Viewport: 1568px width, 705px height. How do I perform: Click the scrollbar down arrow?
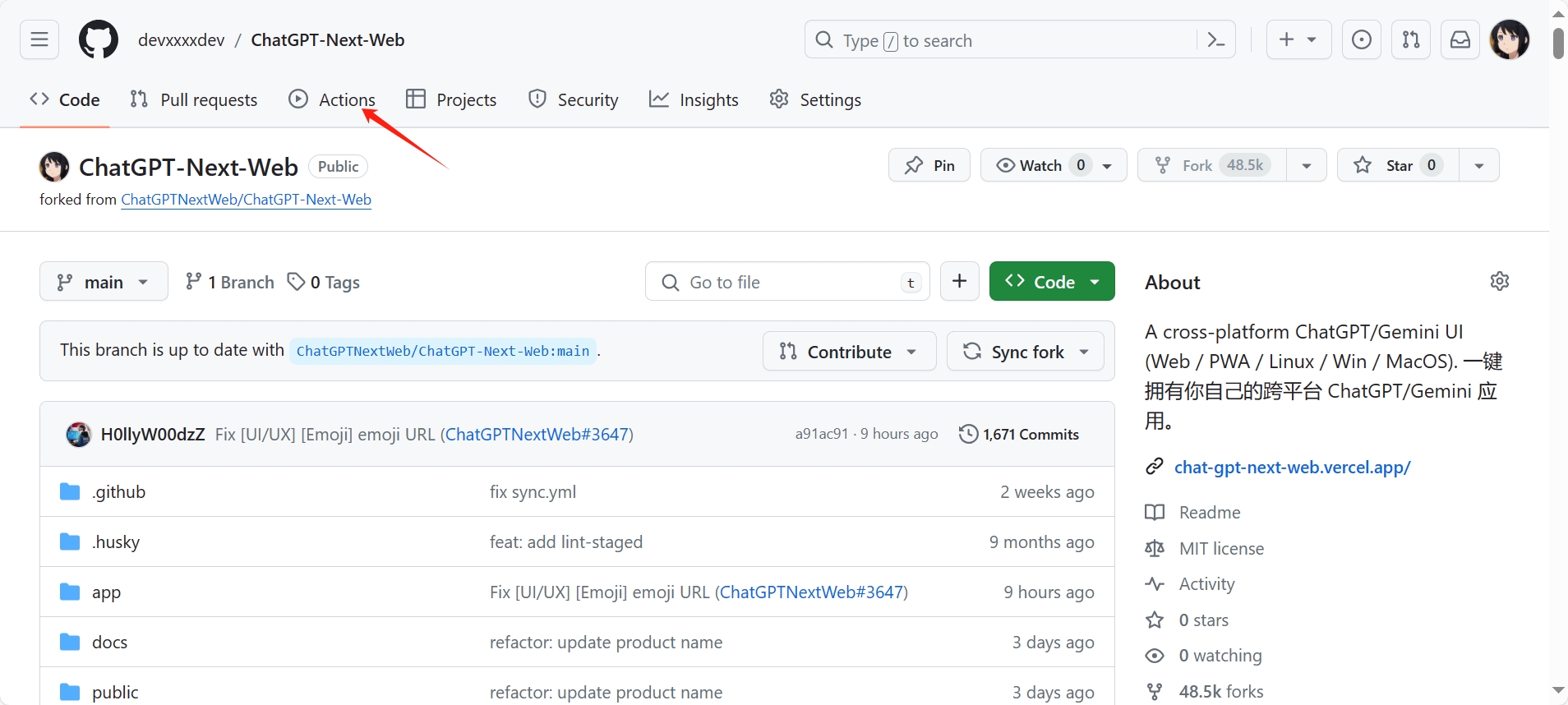[x=1558, y=691]
